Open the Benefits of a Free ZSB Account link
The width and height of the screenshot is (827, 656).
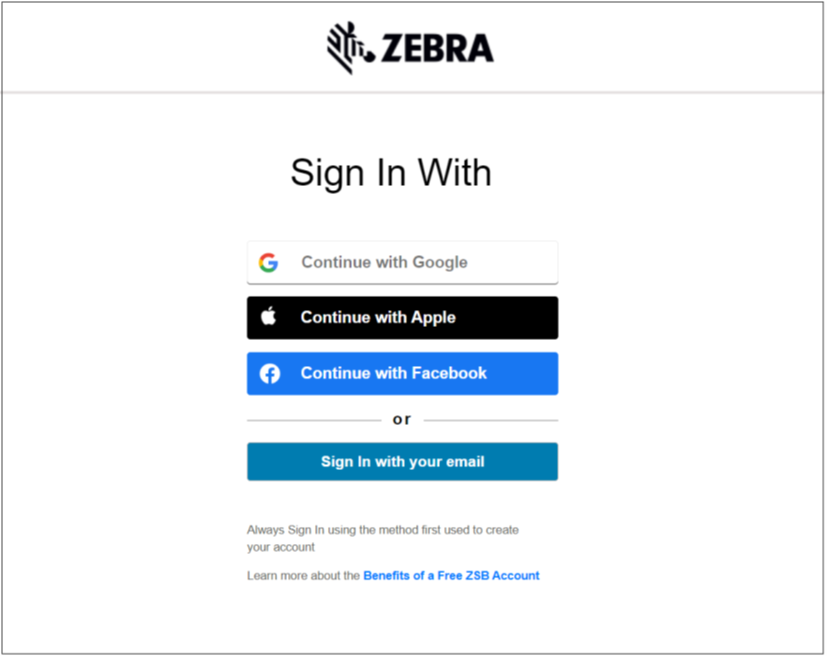(451, 575)
